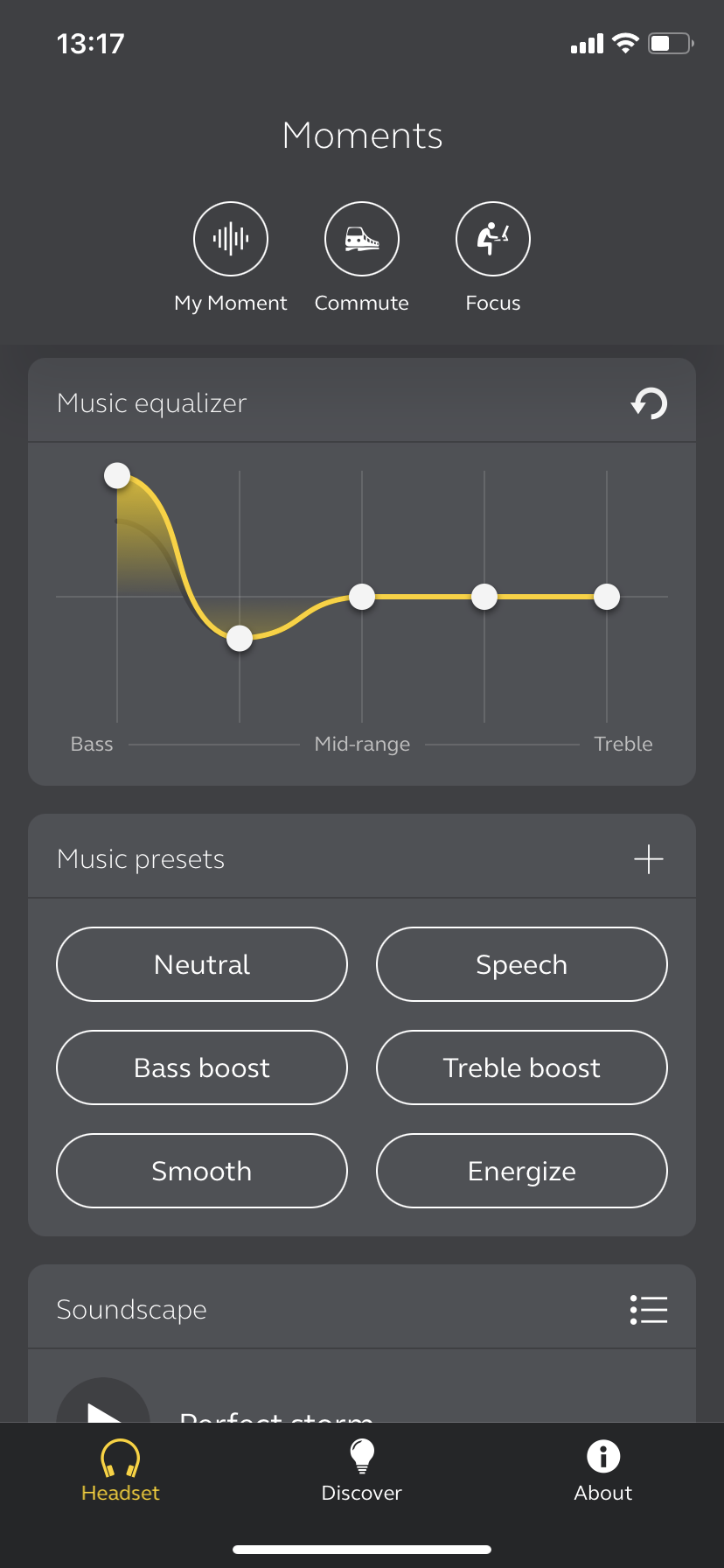Screen dimensions: 724x1568
Task: Go to the Headset tab
Action: click(121, 1470)
